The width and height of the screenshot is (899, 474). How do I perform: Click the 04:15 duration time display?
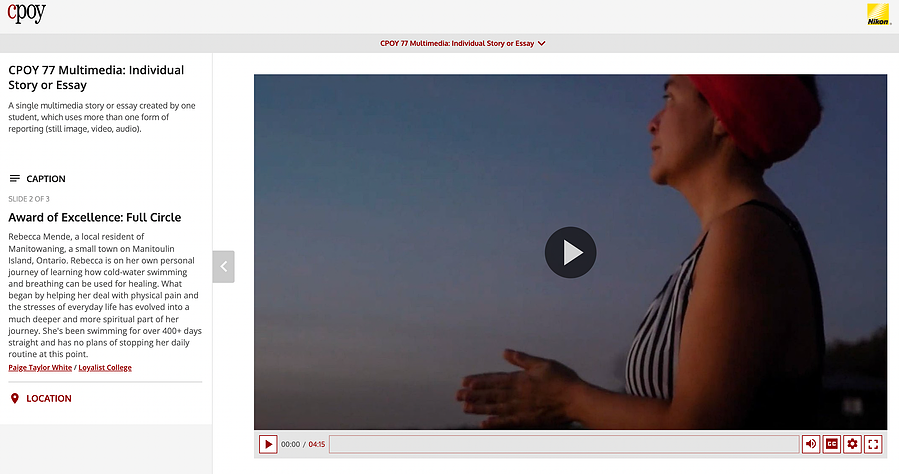point(316,444)
